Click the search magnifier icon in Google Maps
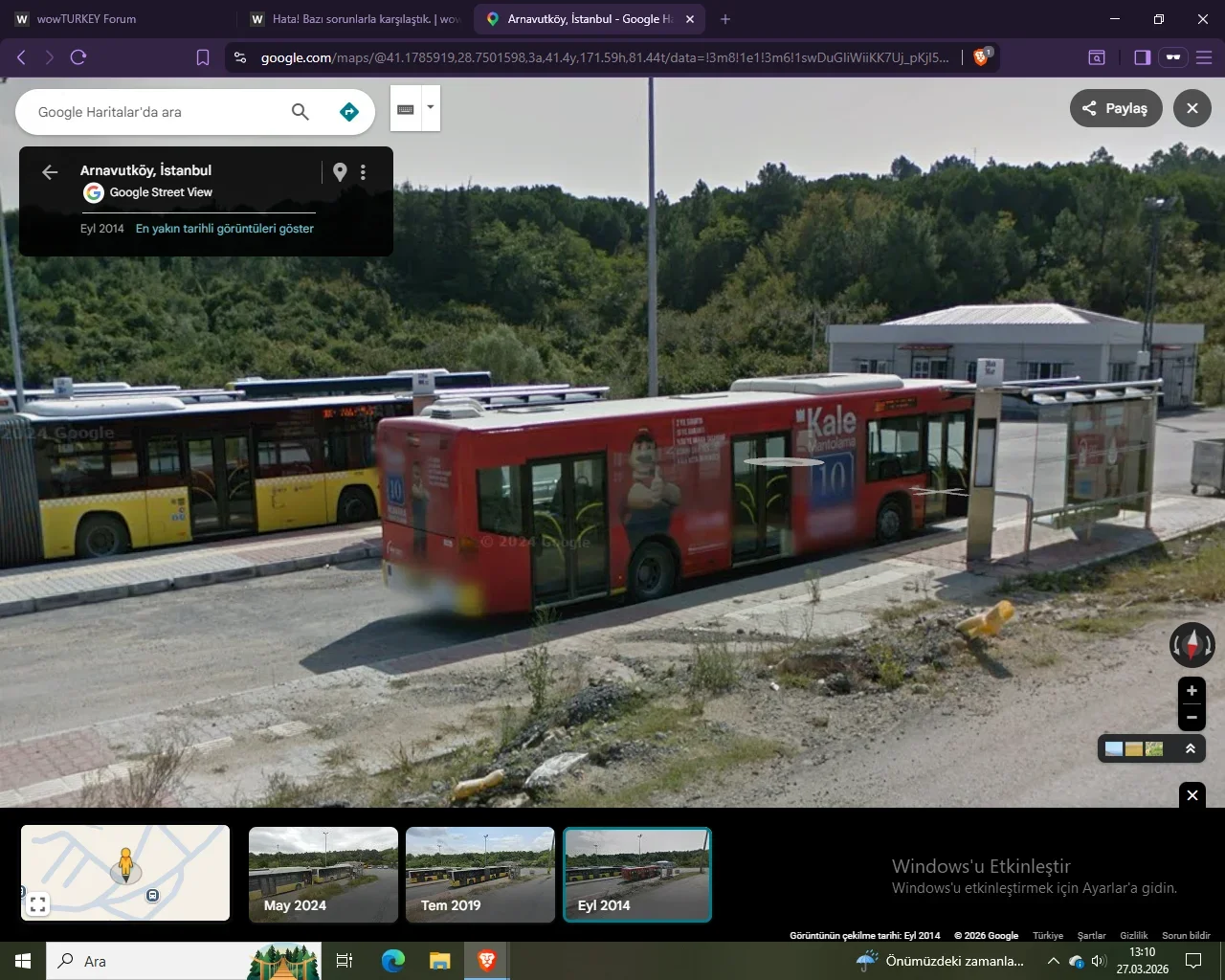The image size is (1225, 980). (300, 112)
